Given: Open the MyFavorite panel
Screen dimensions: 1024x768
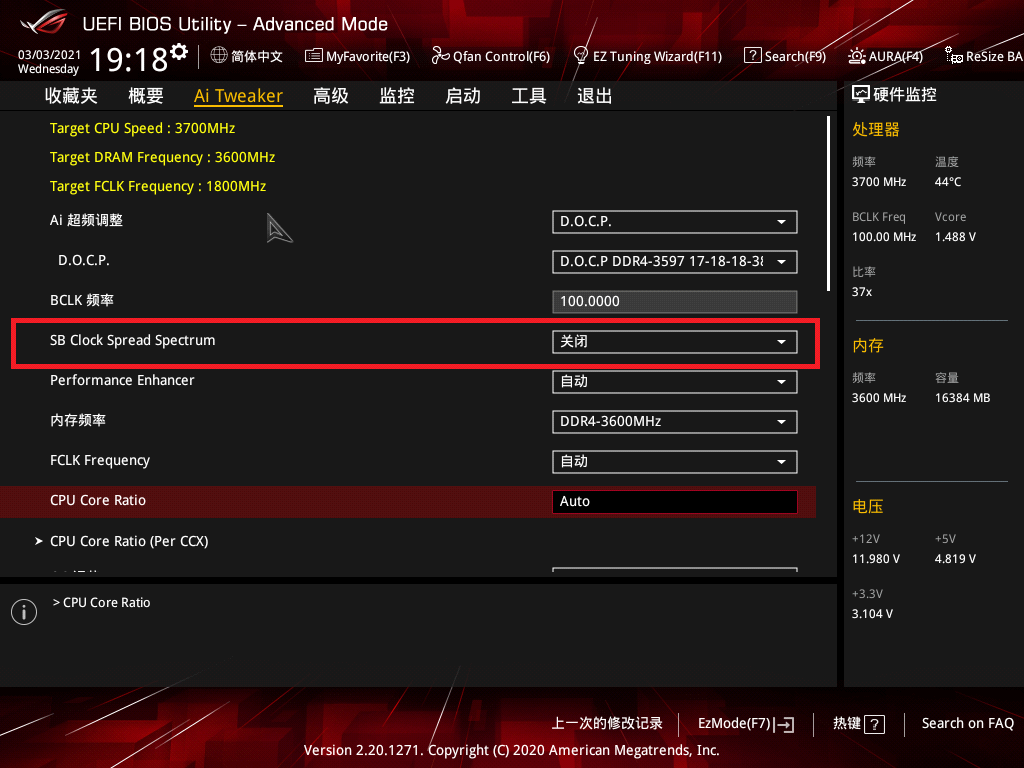Looking at the screenshot, I should pos(357,56).
